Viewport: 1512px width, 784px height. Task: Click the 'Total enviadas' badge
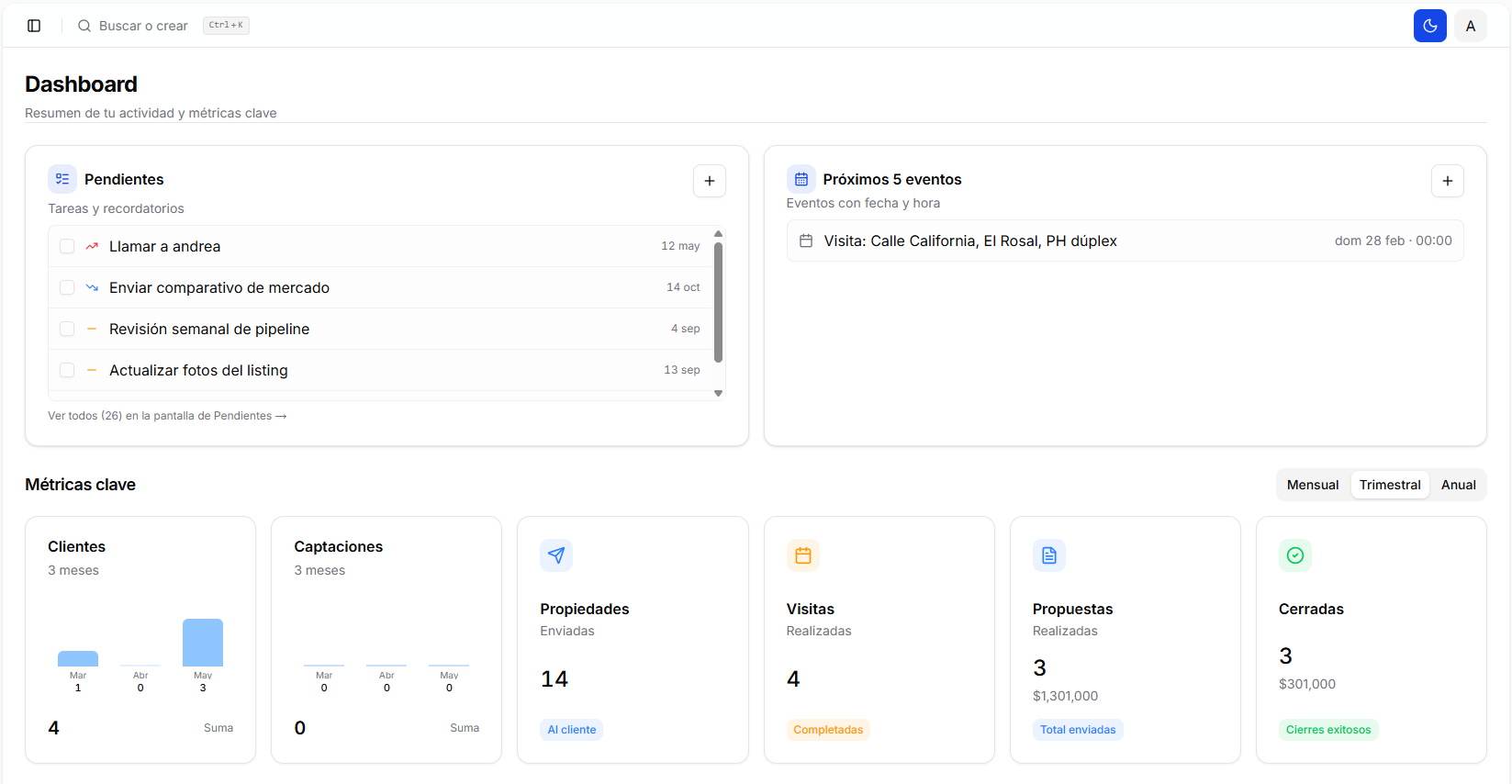pyautogui.click(x=1078, y=730)
